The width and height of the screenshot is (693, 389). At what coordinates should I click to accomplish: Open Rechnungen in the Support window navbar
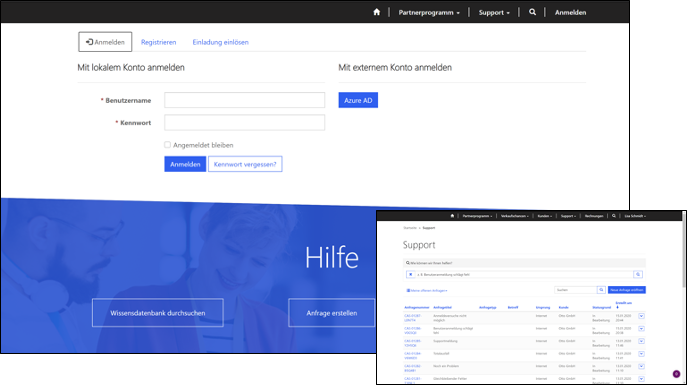(594, 216)
